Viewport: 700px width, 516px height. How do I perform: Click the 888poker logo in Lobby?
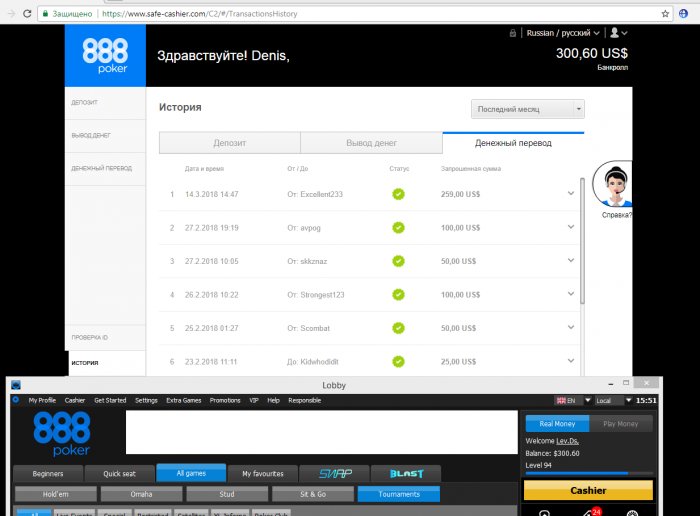coord(62,434)
